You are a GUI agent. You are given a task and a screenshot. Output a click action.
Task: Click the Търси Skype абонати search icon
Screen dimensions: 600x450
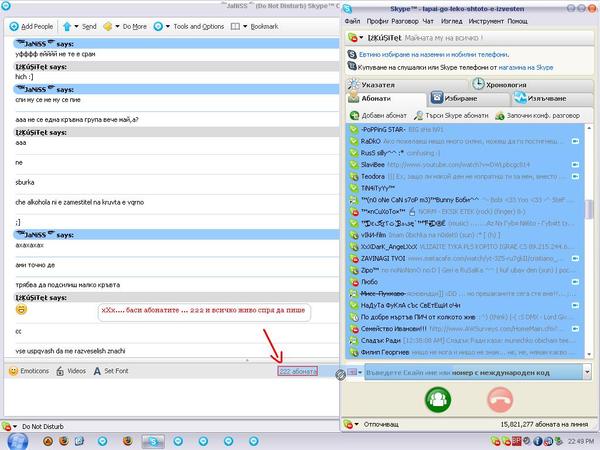tap(419, 115)
